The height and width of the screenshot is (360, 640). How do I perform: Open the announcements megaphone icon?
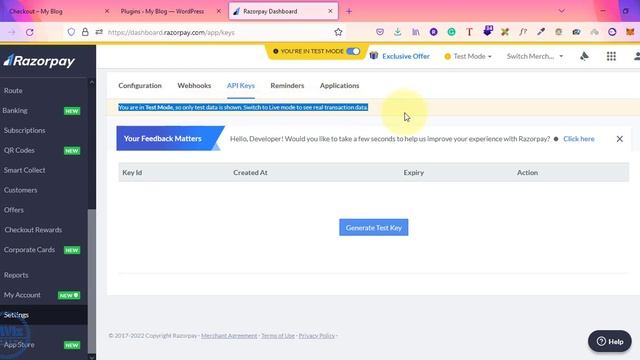(584, 56)
